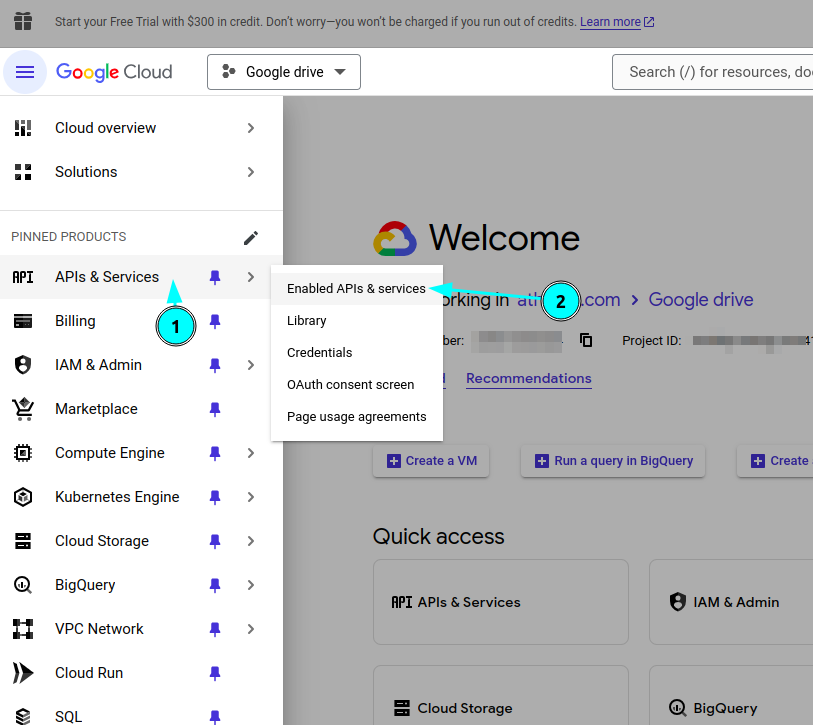Open the Learn more link in banner
The height and width of the screenshot is (725, 813).
pos(610,22)
